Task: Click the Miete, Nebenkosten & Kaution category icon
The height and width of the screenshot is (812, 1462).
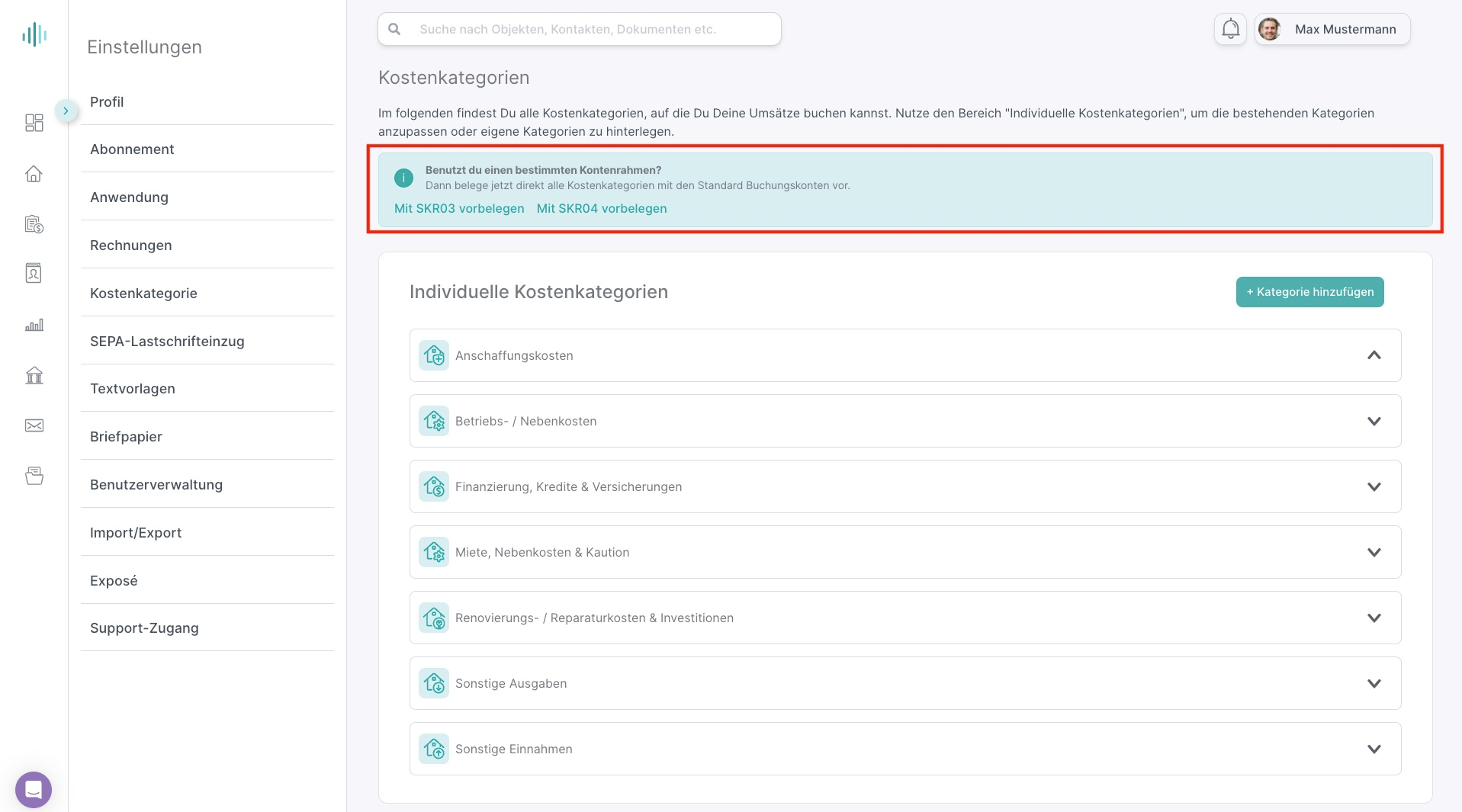Action: pyautogui.click(x=434, y=552)
